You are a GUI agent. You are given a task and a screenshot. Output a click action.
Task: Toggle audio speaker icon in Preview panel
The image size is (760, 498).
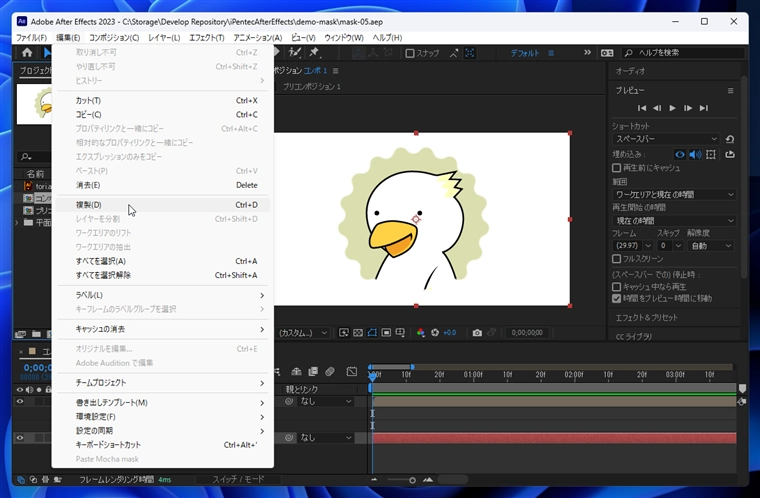coord(696,154)
